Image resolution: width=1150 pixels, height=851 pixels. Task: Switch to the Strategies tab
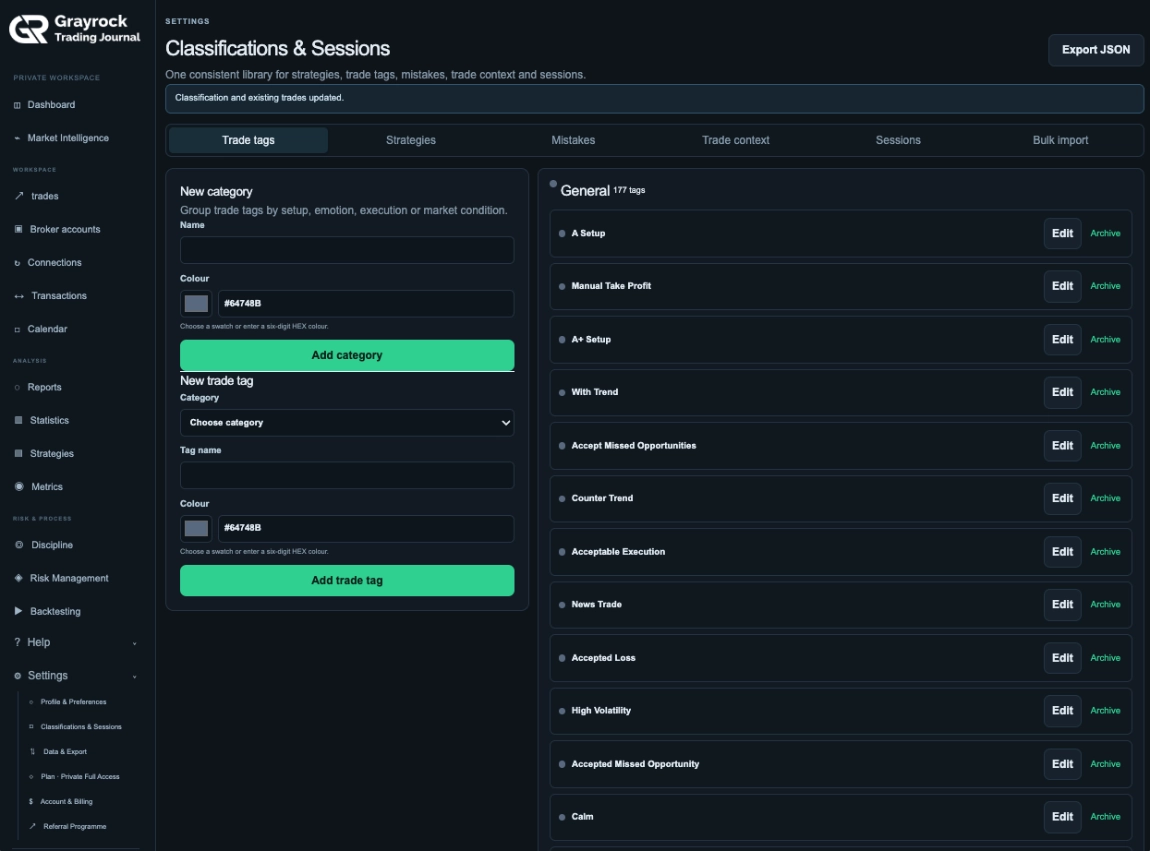point(411,140)
